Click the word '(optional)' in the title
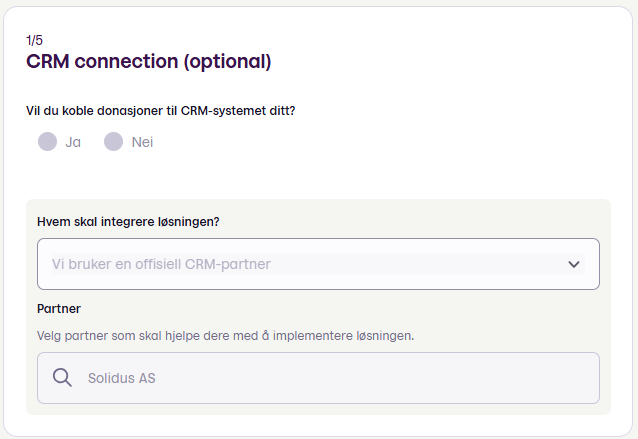 (x=227, y=62)
